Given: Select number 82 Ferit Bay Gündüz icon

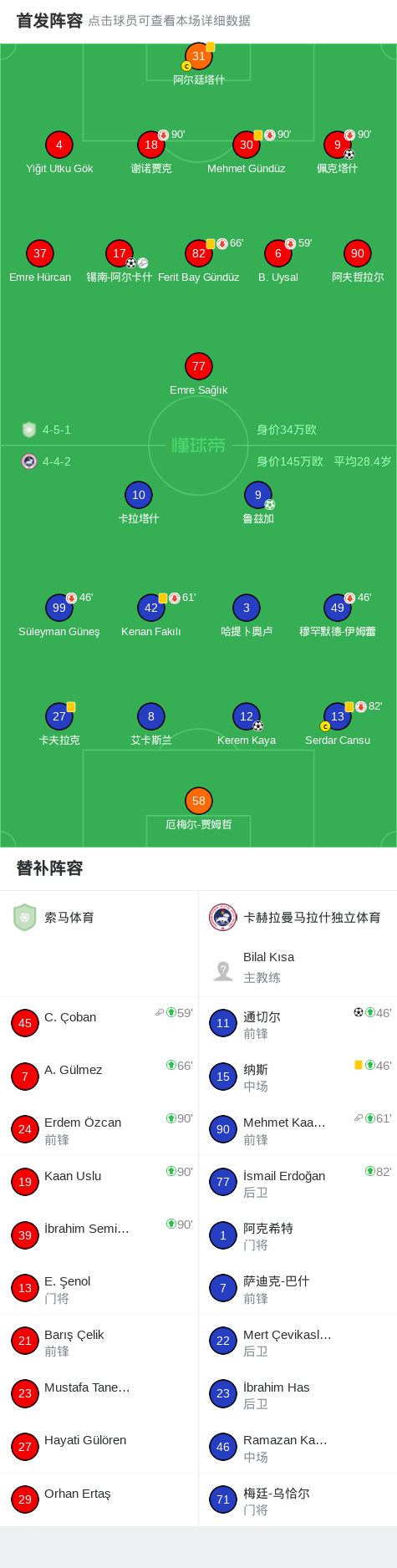Looking at the screenshot, I should click(x=199, y=253).
